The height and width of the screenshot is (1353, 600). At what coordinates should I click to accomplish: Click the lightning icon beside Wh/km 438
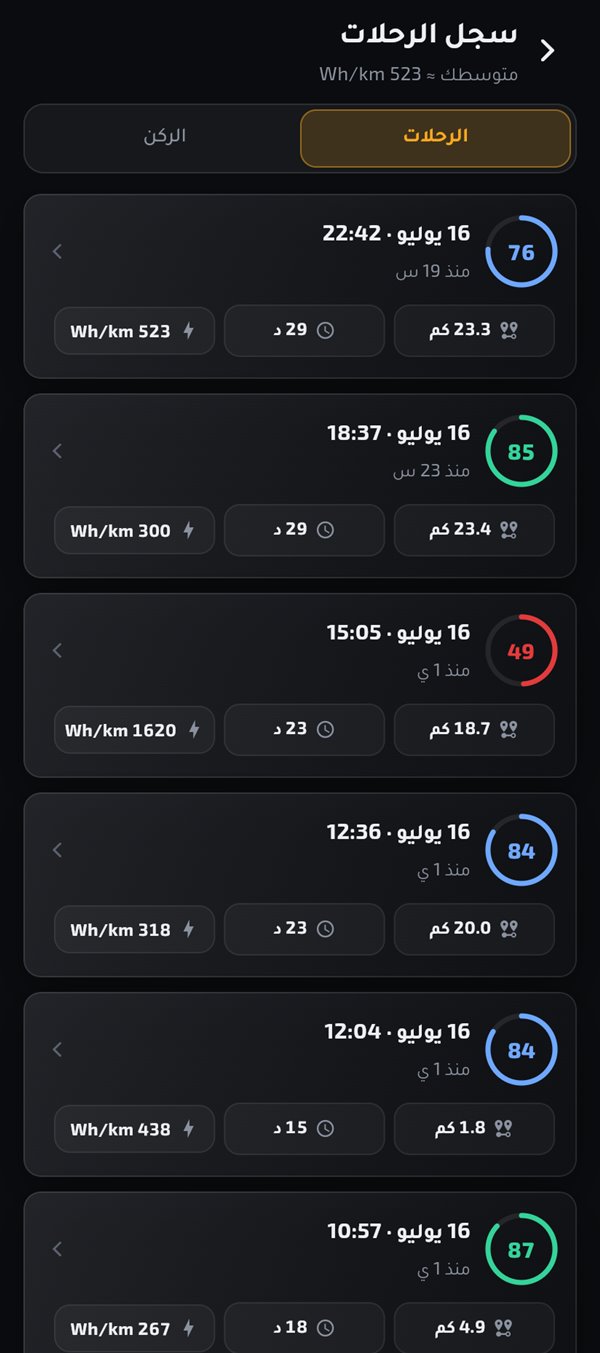pos(189,1130)
